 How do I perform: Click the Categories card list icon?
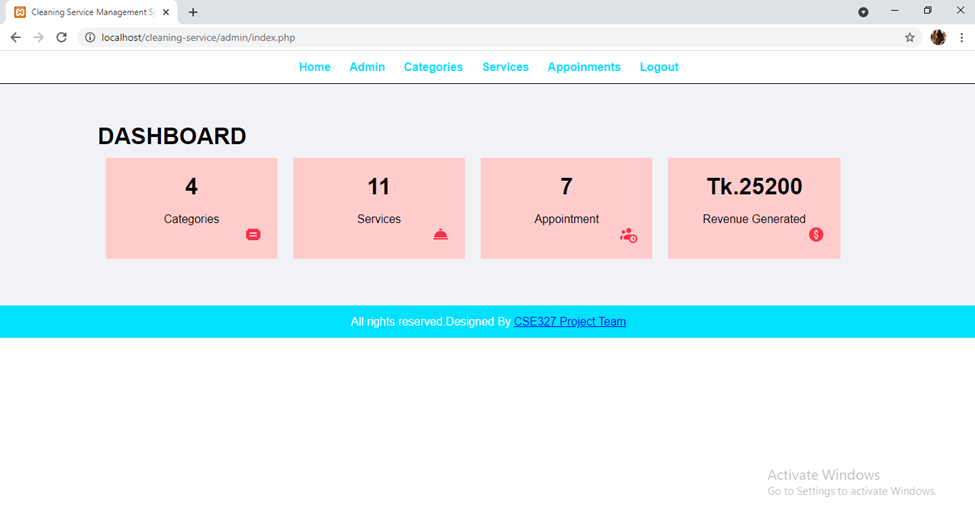click(x=253, y=235)
